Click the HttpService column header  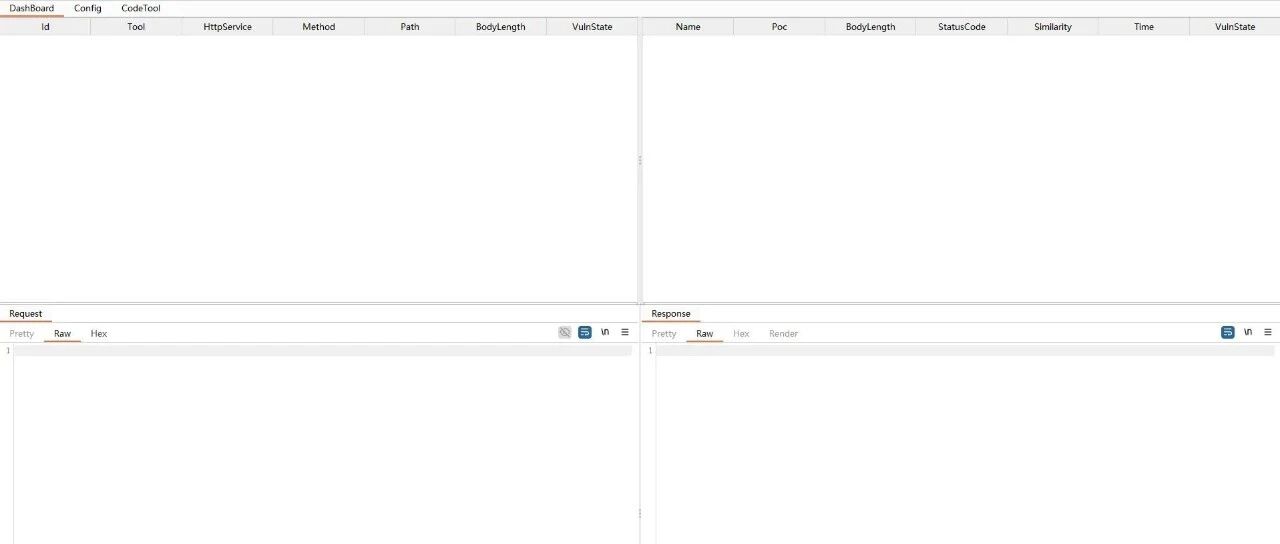228,27
